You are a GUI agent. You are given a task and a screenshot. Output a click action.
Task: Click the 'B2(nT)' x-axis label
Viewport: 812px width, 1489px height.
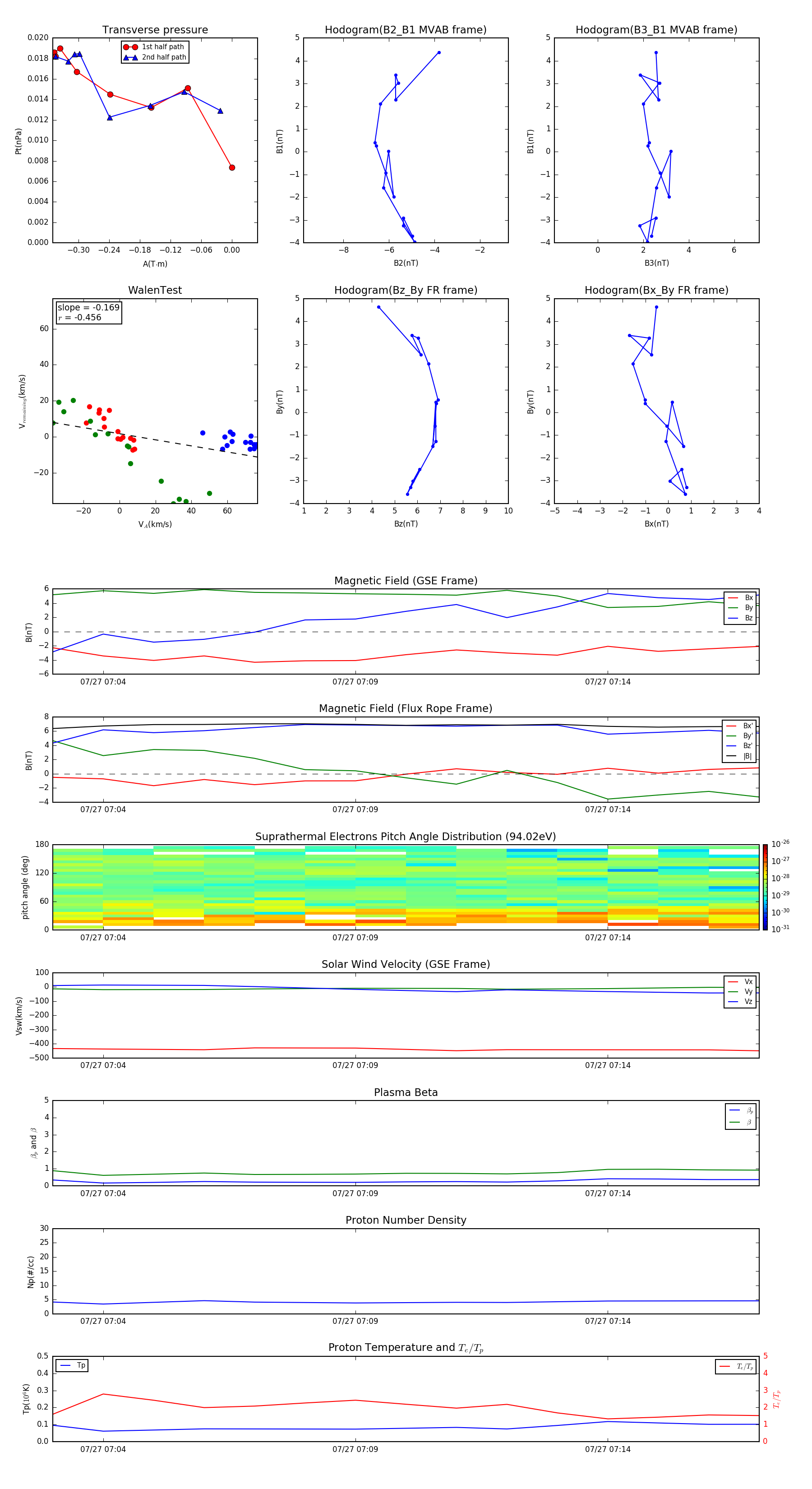coord(406,263)
